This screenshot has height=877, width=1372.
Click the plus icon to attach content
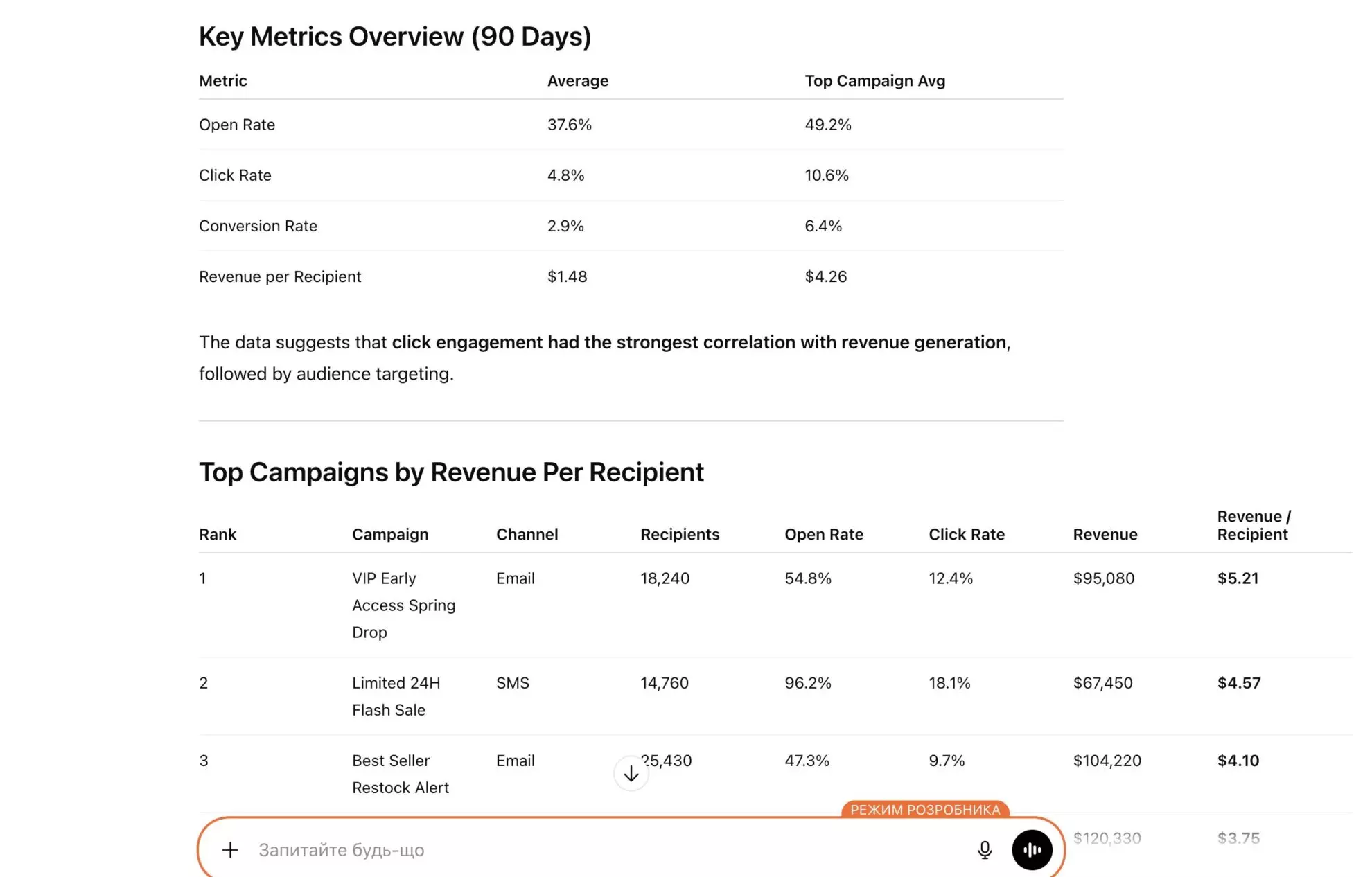point(229,849)
